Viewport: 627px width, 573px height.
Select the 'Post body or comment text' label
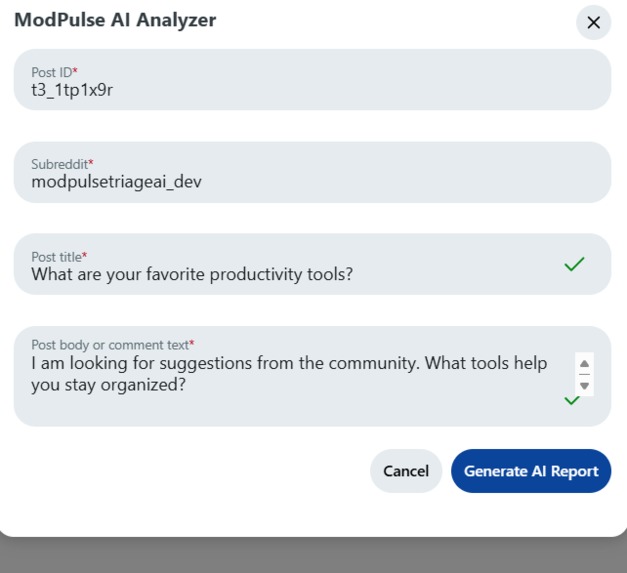(x=113, y=345)
